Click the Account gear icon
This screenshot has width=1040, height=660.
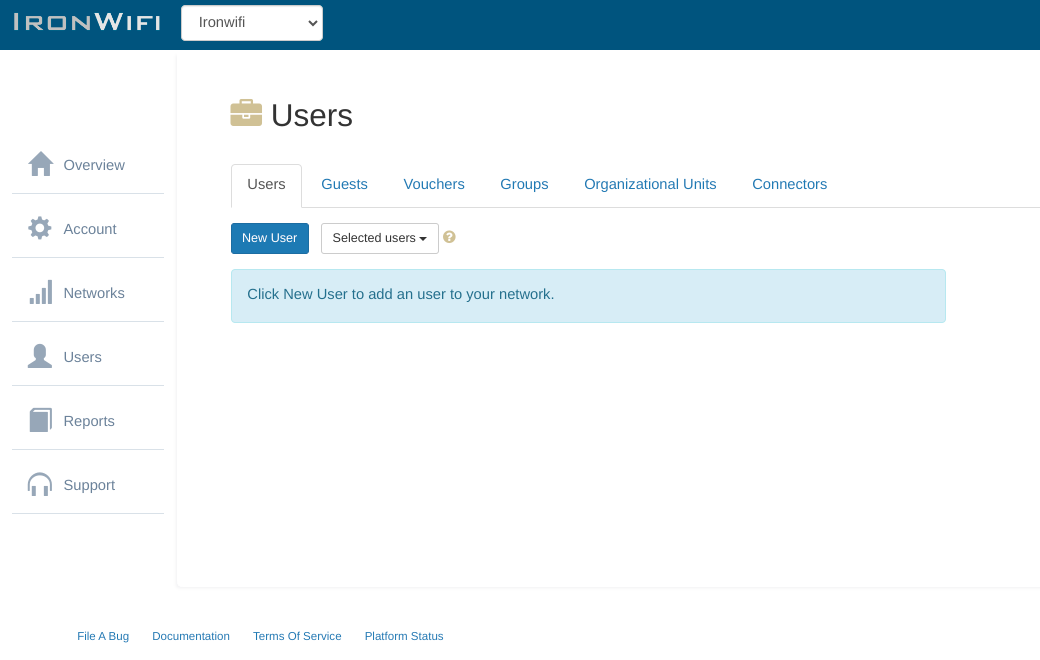coord(40,228)
